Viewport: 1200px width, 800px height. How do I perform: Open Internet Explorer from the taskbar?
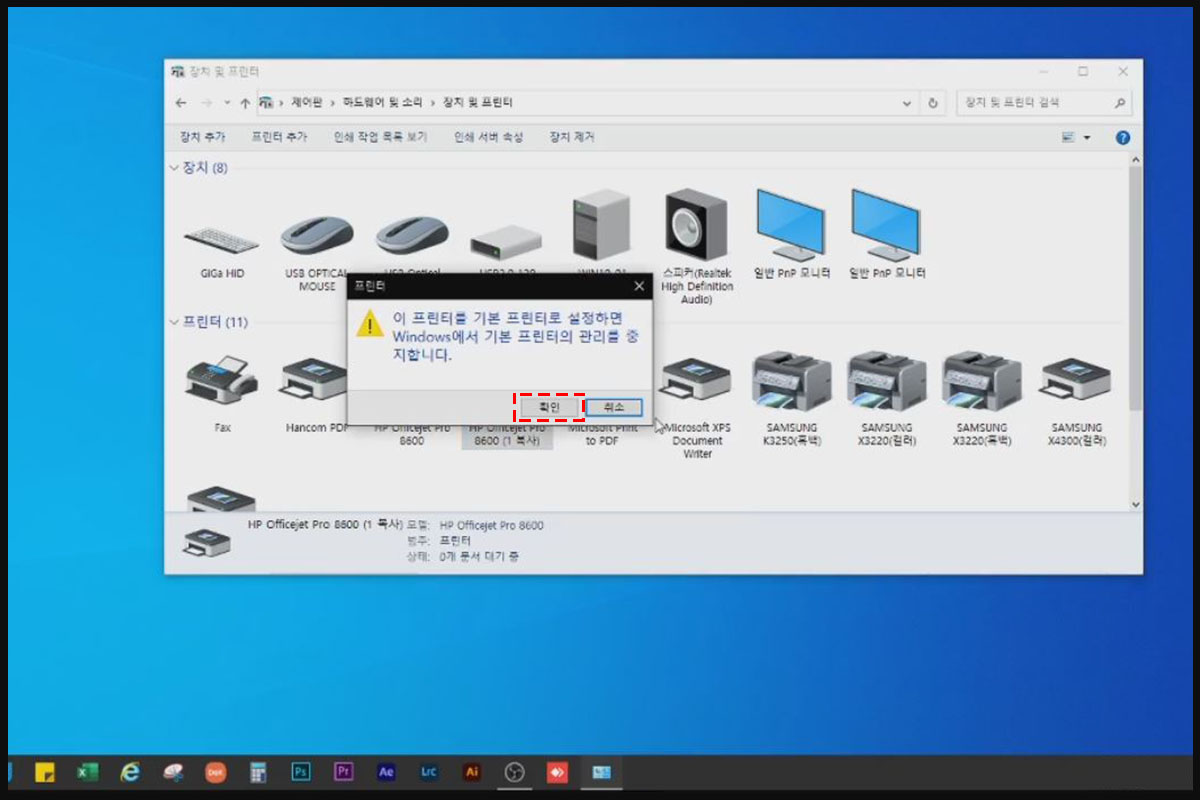130,772
